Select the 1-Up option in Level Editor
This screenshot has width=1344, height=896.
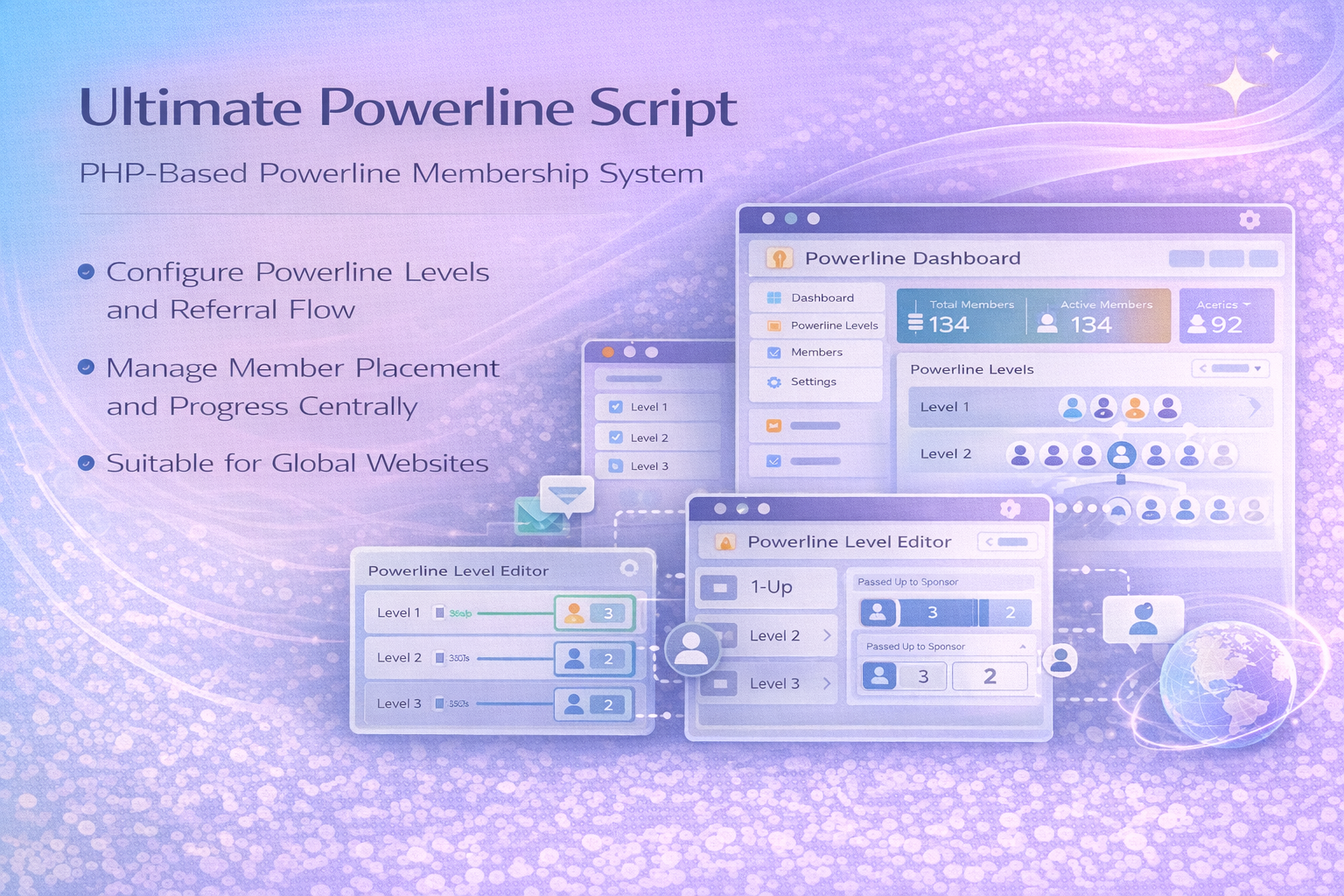click(x=766, y=587)
